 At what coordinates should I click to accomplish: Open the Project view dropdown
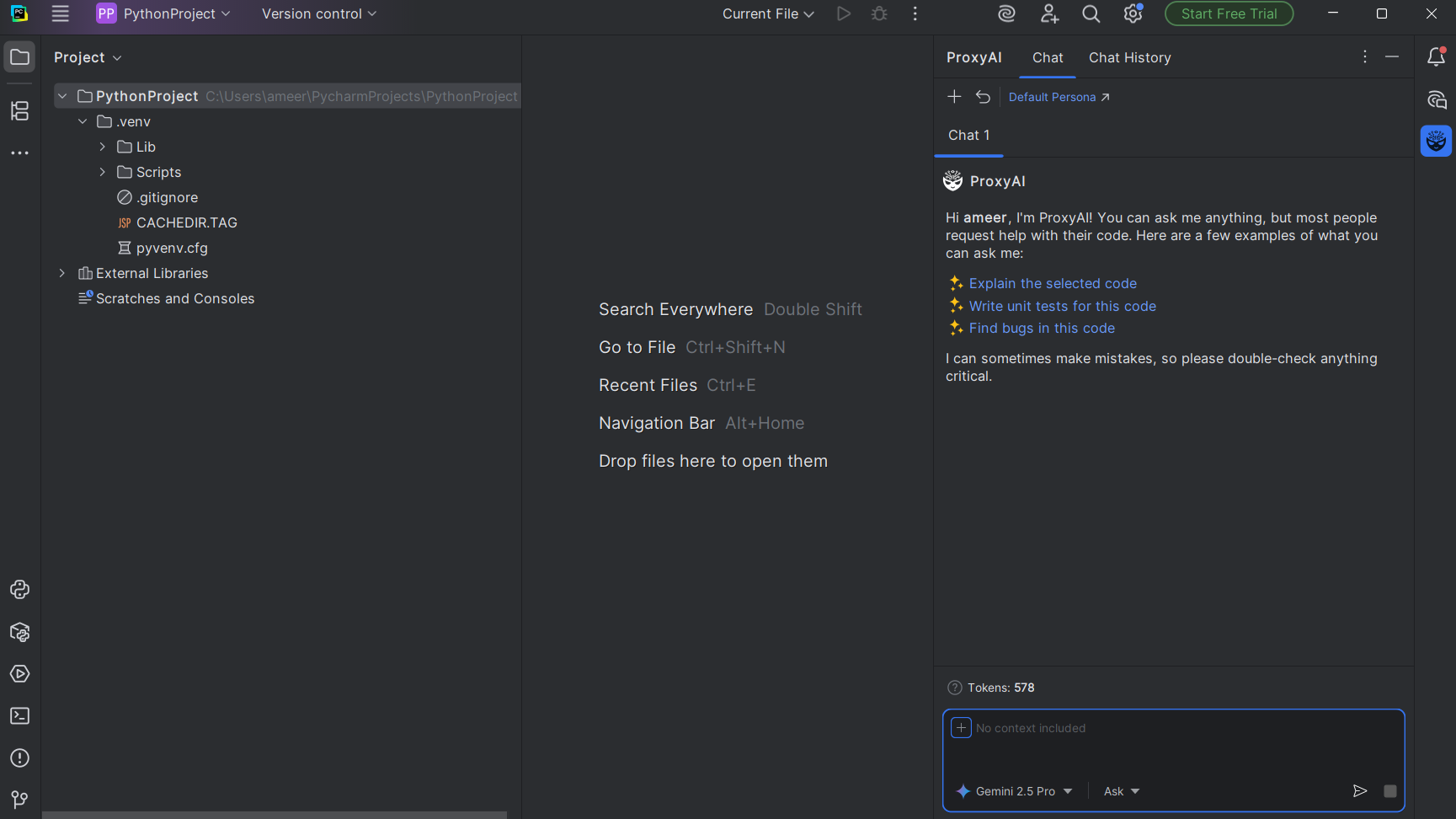pos(88,57)
